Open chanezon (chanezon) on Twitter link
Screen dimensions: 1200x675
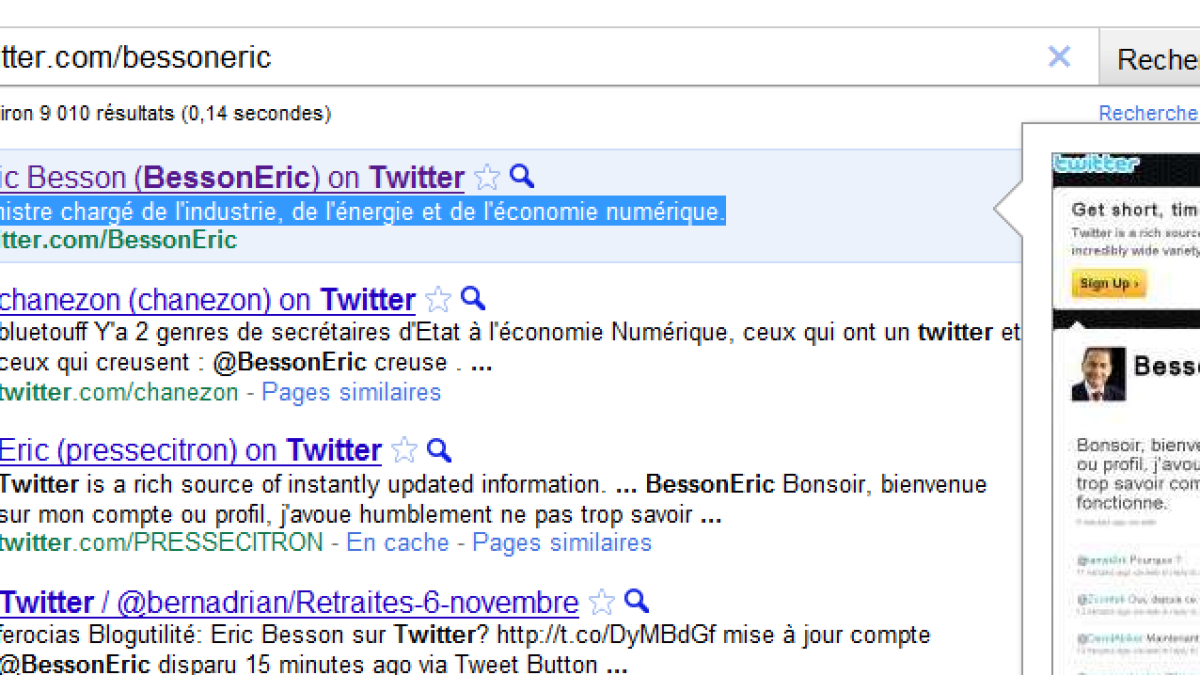pos(208,300)
